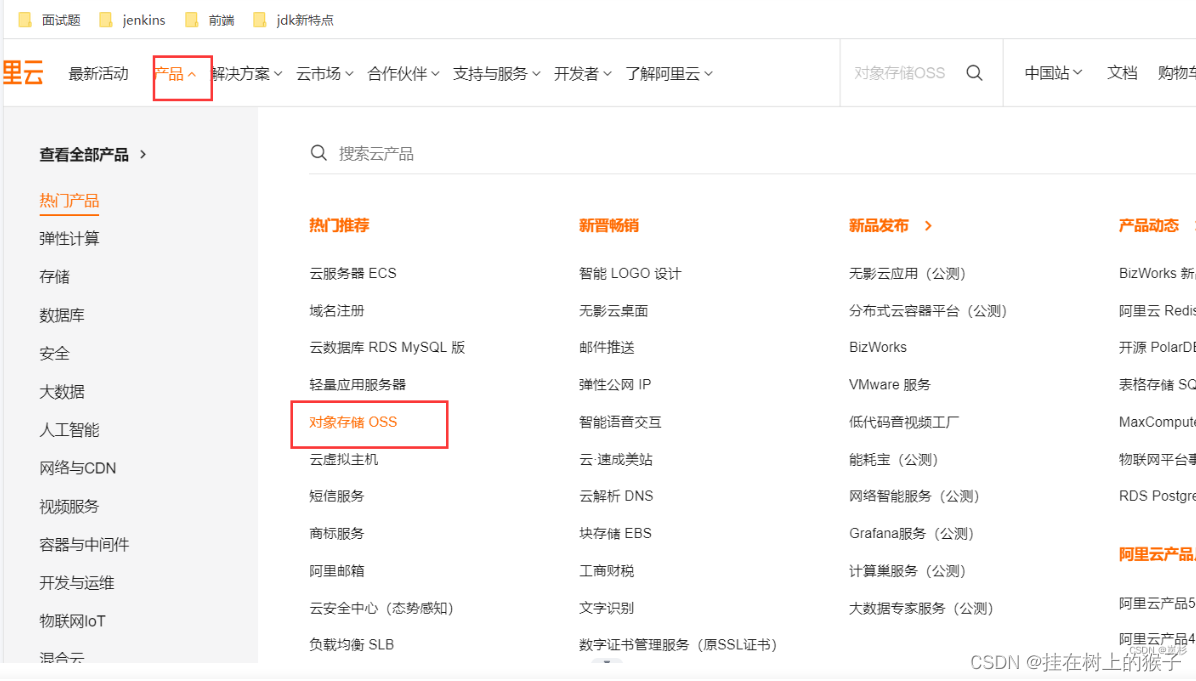This screenshot has height=681, width=1196.
Task: Open the 前端 bookmark folder
Action: [211, 20]
